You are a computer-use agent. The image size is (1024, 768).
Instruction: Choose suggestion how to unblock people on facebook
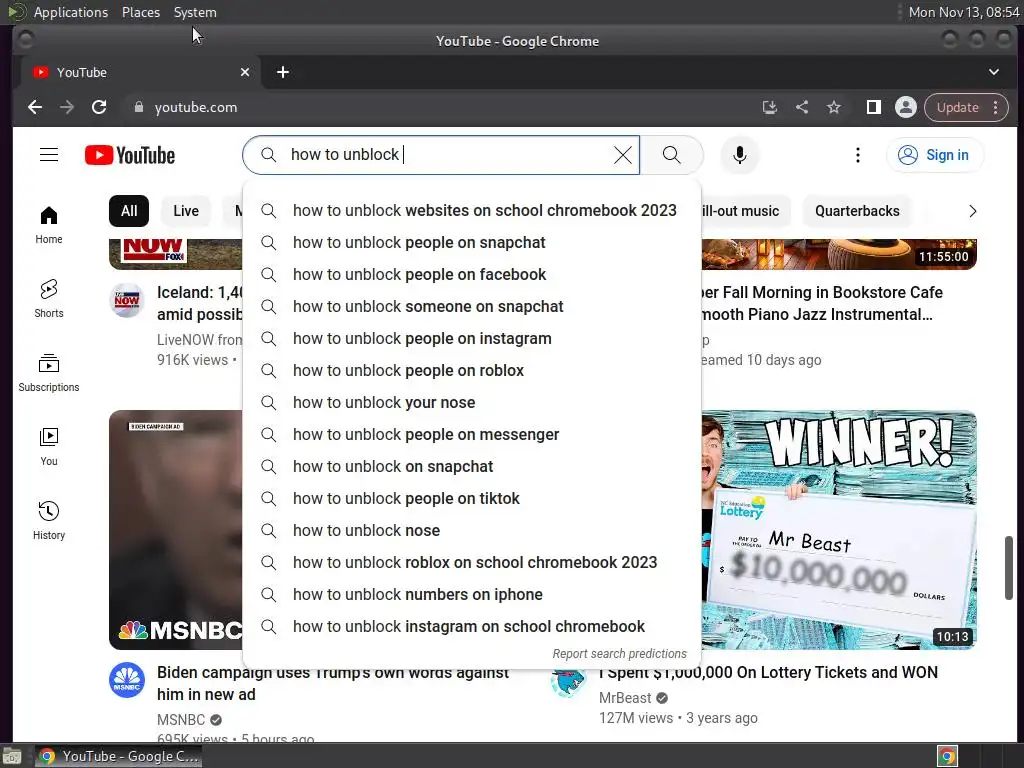pos(472,274)
